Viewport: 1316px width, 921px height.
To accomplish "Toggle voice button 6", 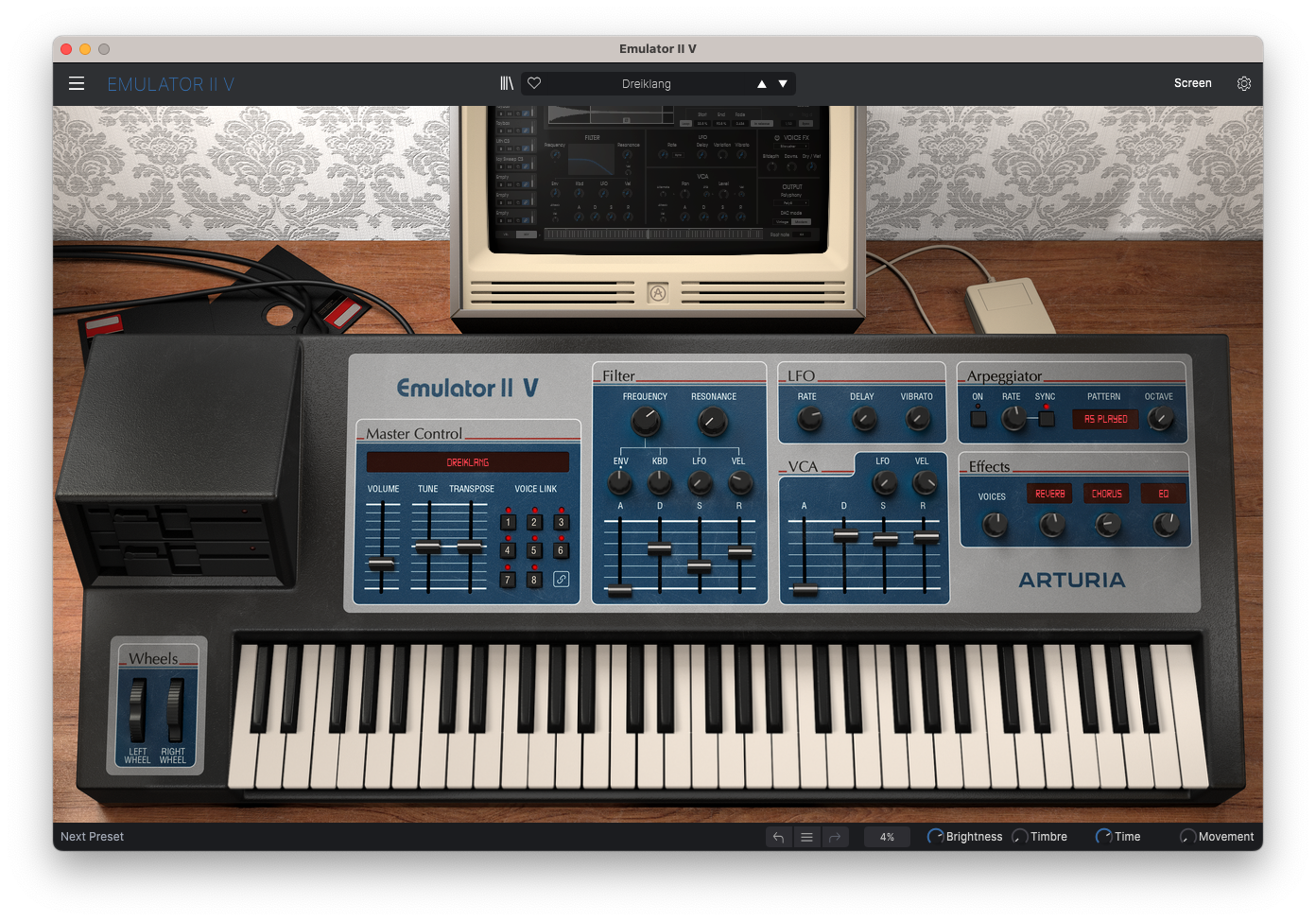I will [561, 550].
